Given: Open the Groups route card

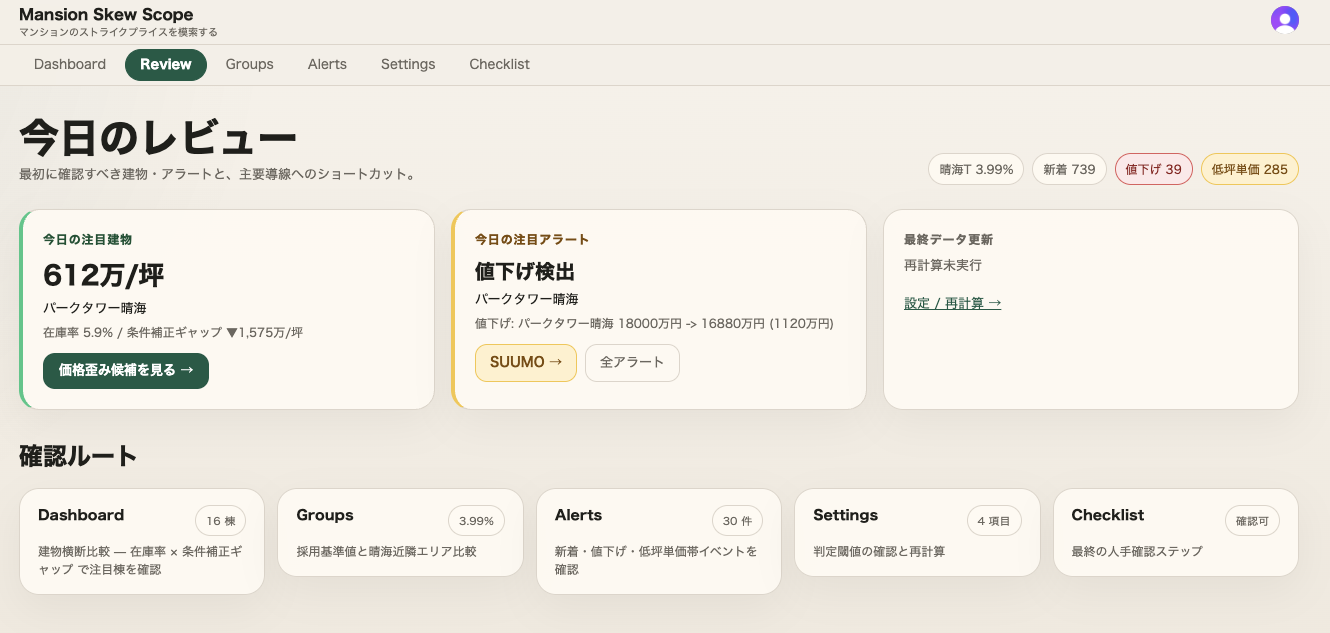Looking at the screenshot, I should coord(400,532).
